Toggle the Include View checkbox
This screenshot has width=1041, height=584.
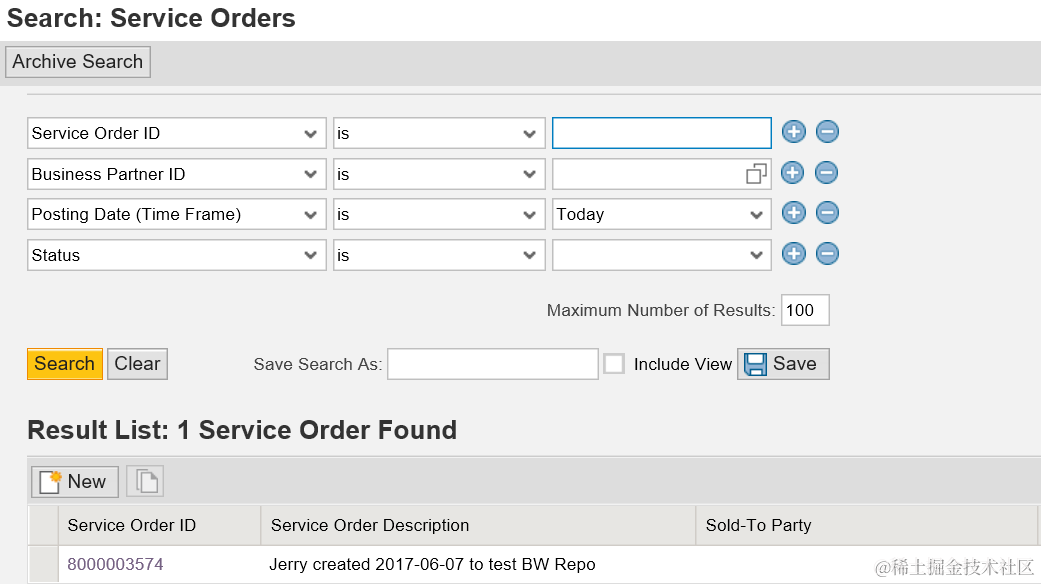(614, 364)
